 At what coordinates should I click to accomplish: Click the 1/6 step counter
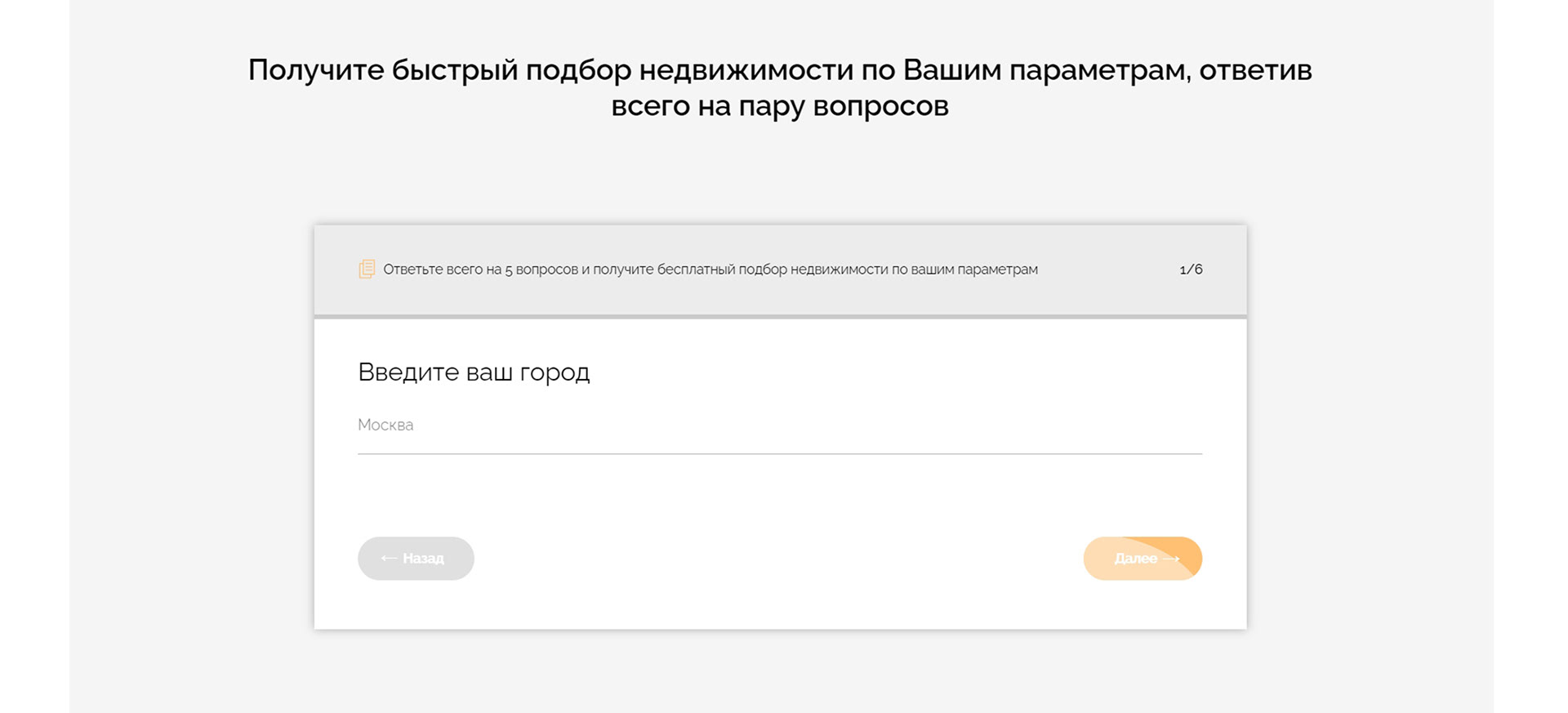point(1191,270)
